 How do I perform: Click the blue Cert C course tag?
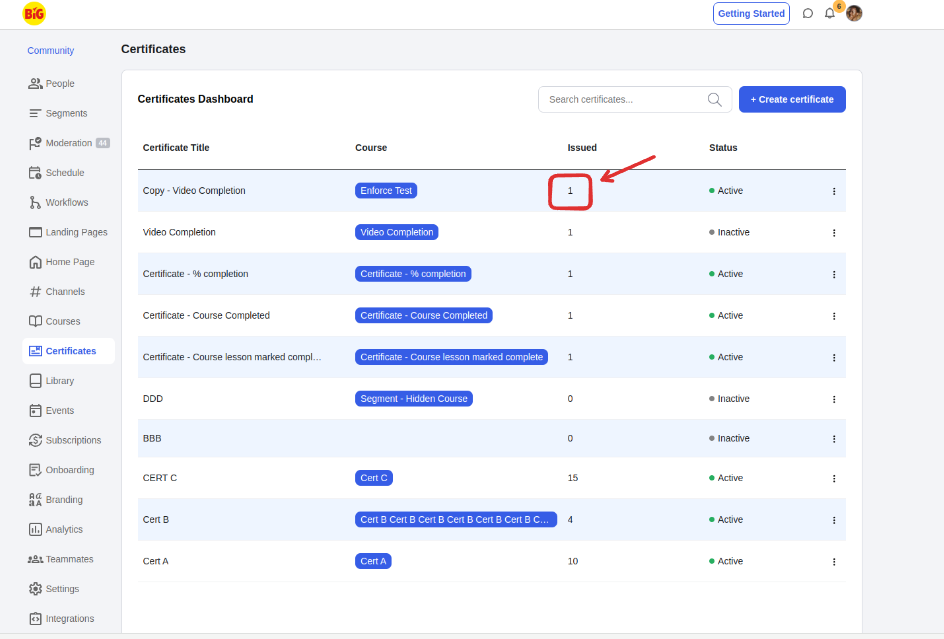pyautogui.click(x=374, y=478)
